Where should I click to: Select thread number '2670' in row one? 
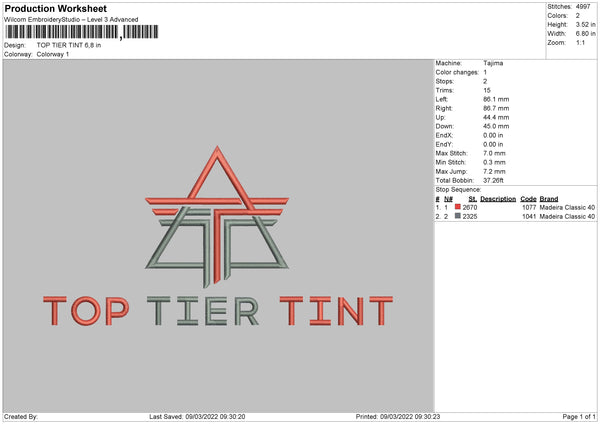click(470, 207)
